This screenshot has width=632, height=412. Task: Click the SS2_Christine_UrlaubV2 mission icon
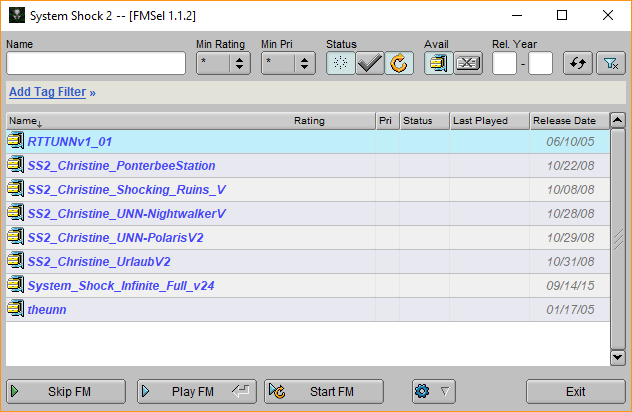click(x=16, y=262)
